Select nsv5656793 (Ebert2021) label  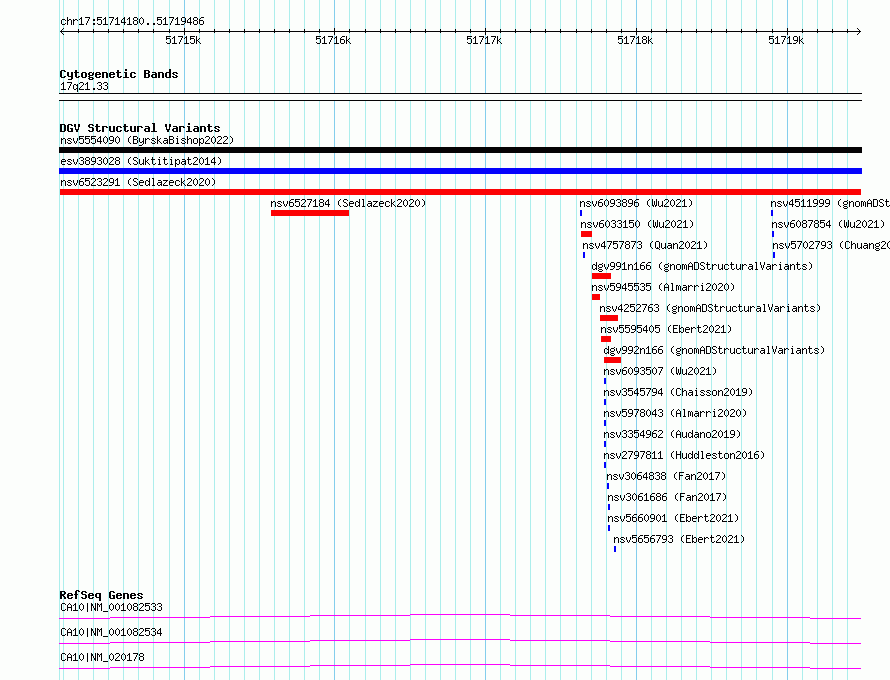tap(679, 539)
